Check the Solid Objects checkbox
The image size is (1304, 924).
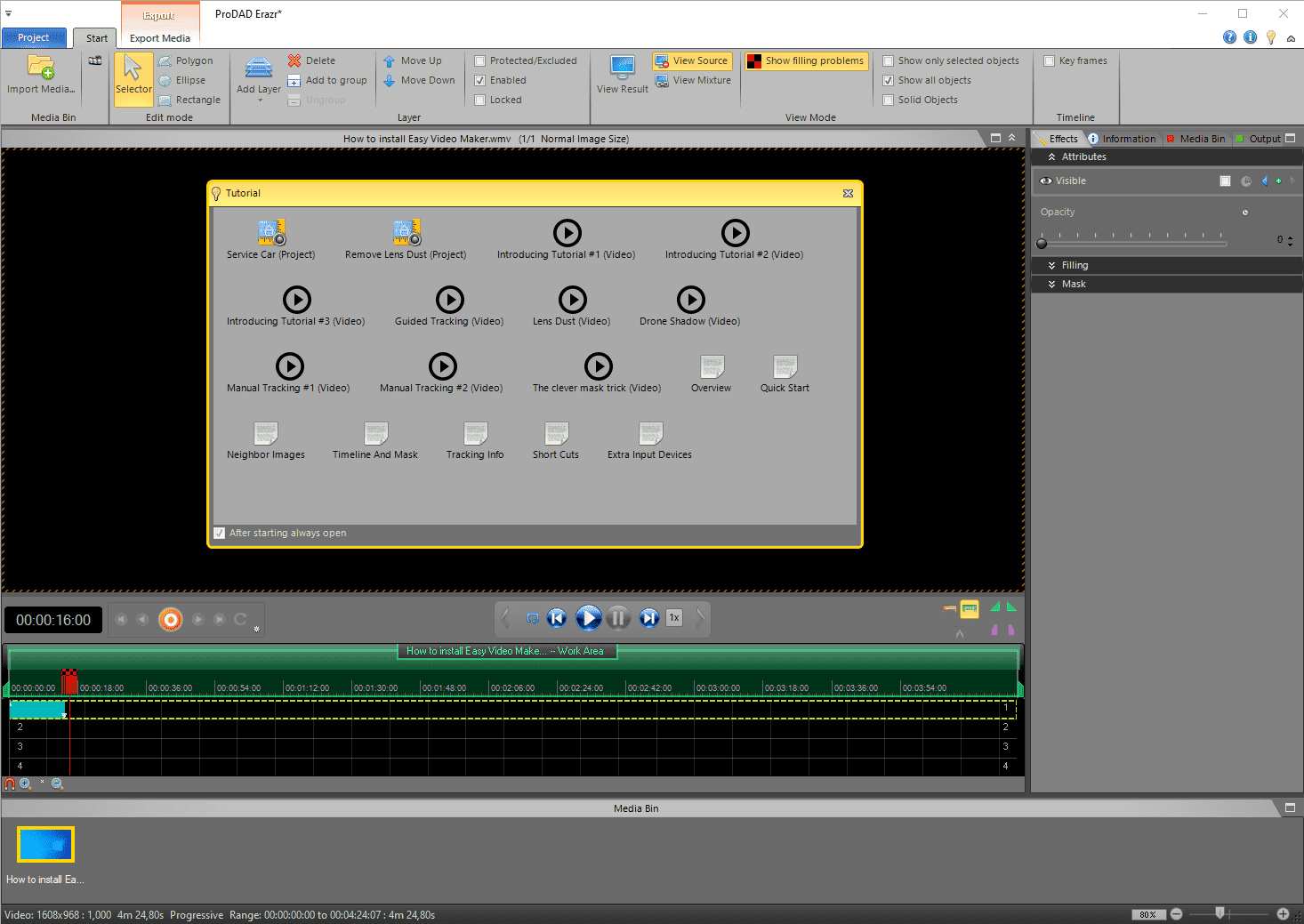point(888,100)
